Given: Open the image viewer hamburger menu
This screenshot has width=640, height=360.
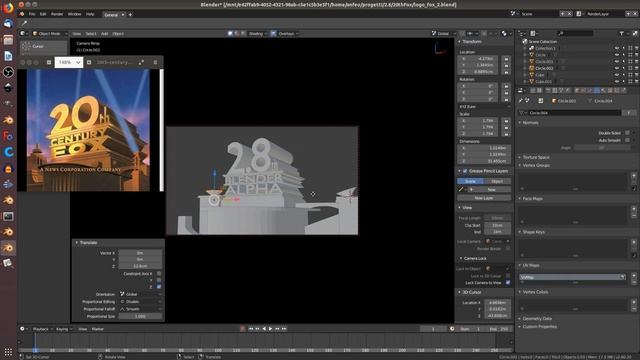Looking at the screenshot, I should [155, 62].
